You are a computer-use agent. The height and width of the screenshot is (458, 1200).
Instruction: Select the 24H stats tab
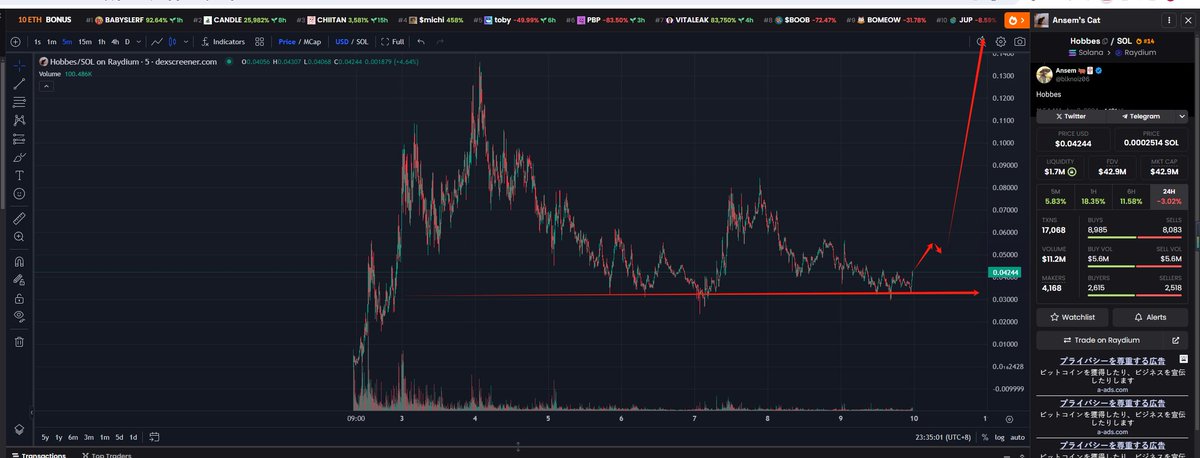coord(1170,196)
